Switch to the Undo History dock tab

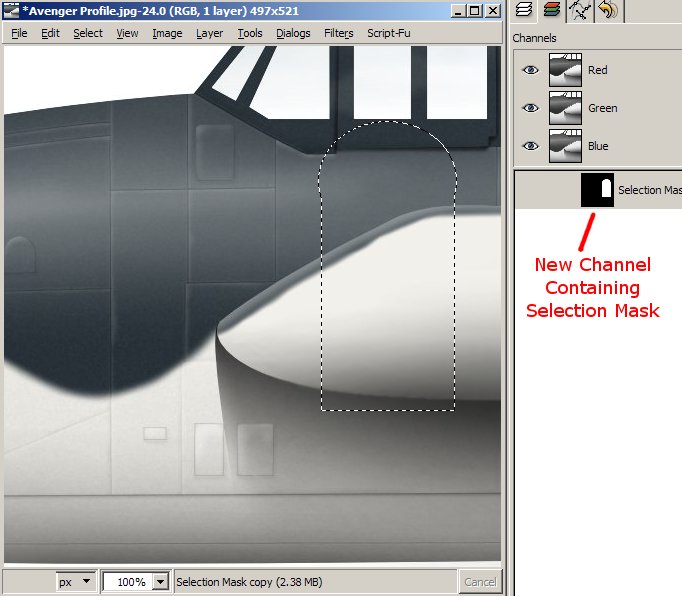point(608,10)
